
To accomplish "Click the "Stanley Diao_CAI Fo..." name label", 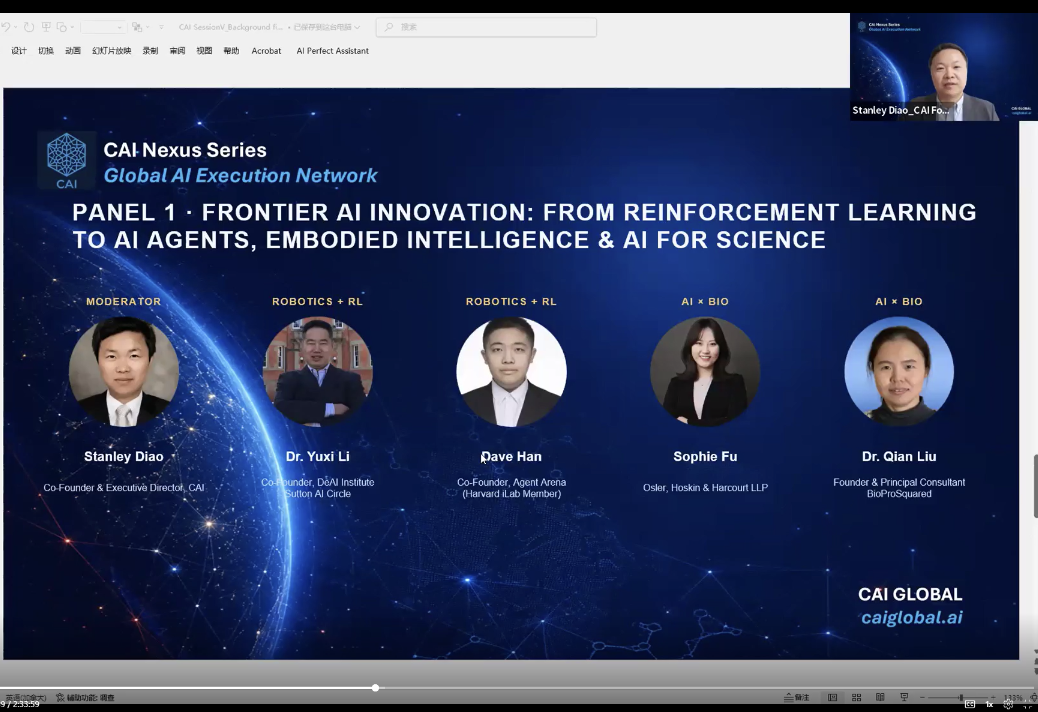I will pos(900,111).
